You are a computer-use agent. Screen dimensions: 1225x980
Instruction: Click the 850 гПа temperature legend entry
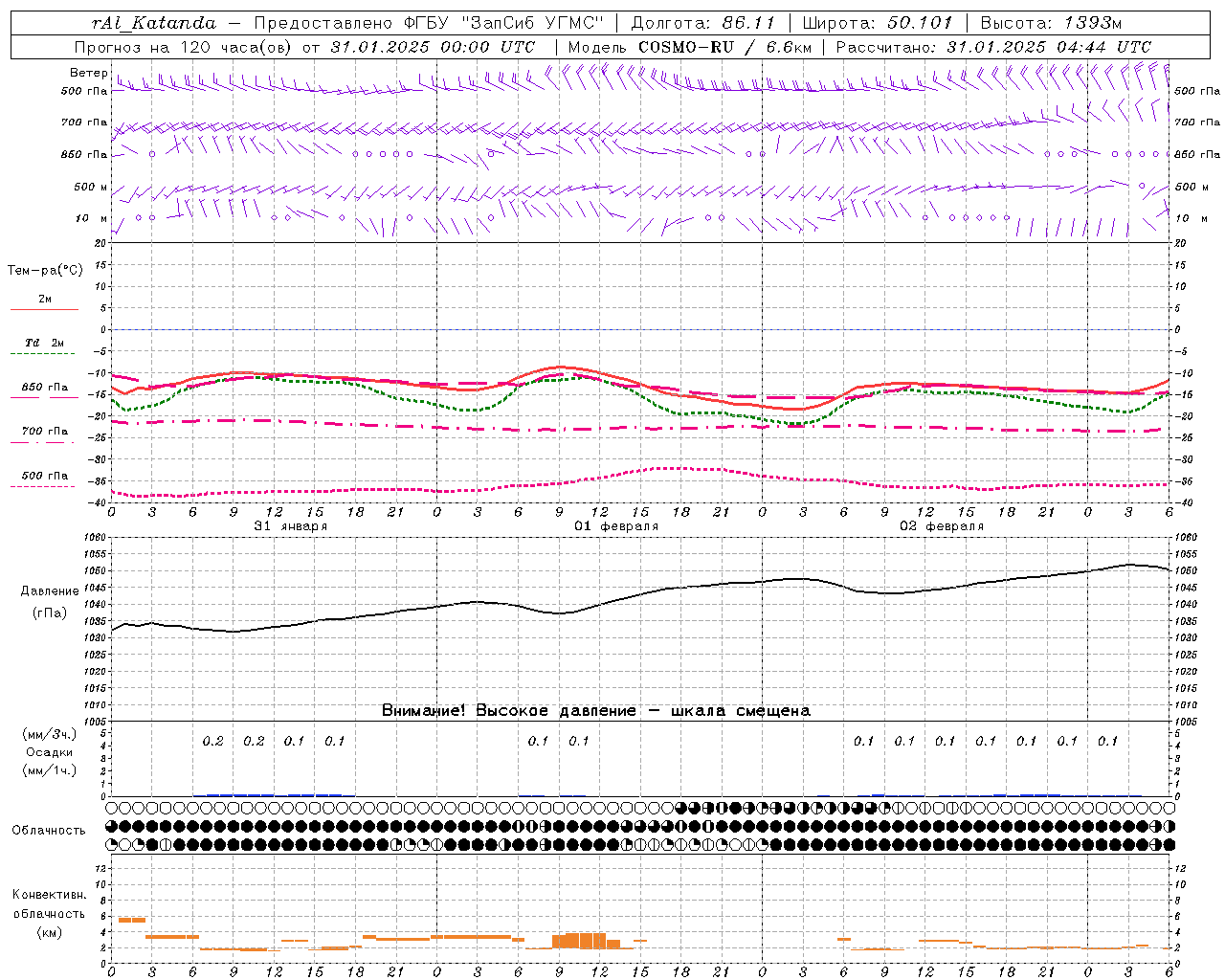(x=45, y=388)
